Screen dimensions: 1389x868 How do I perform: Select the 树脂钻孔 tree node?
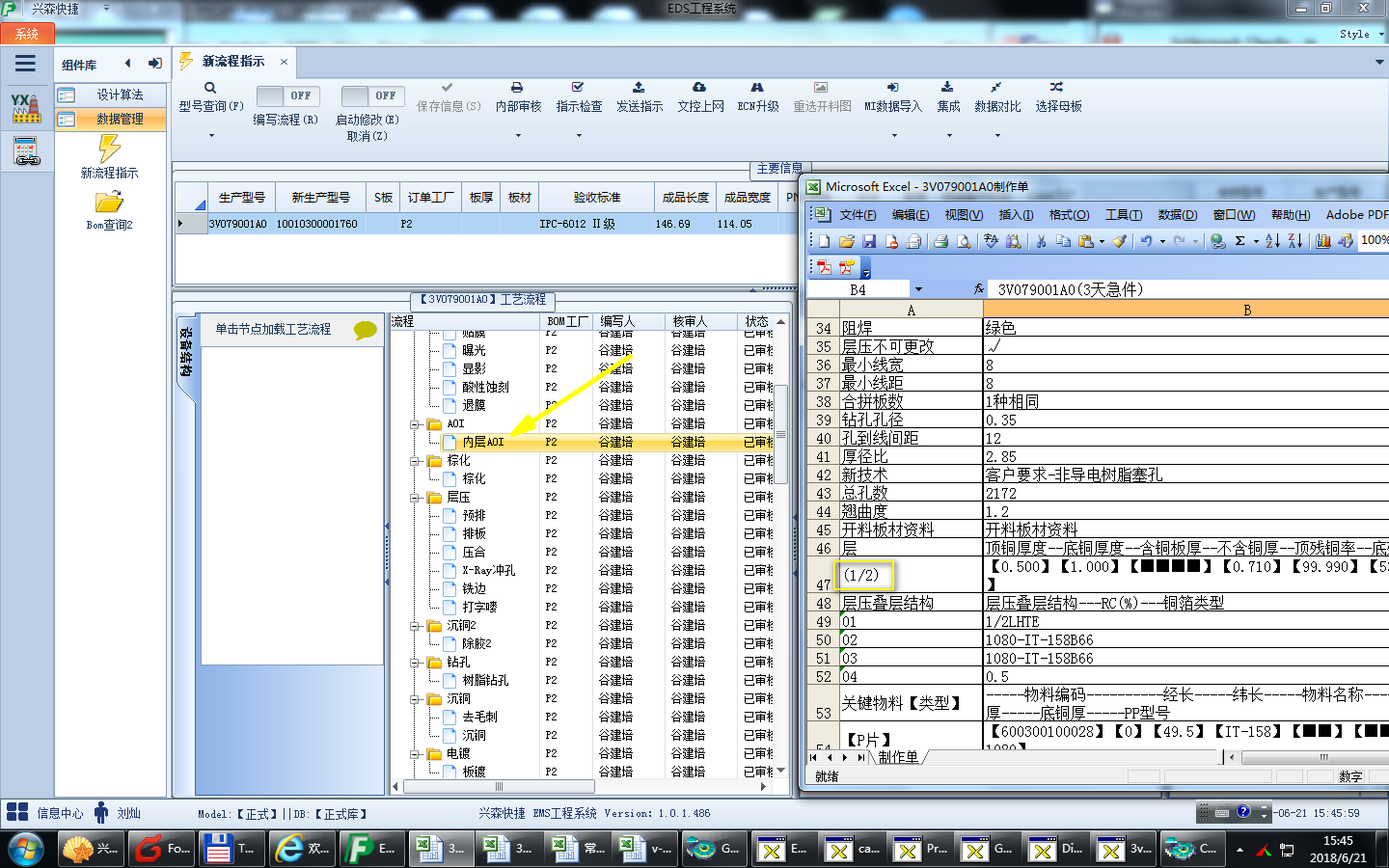coord(485,680)
